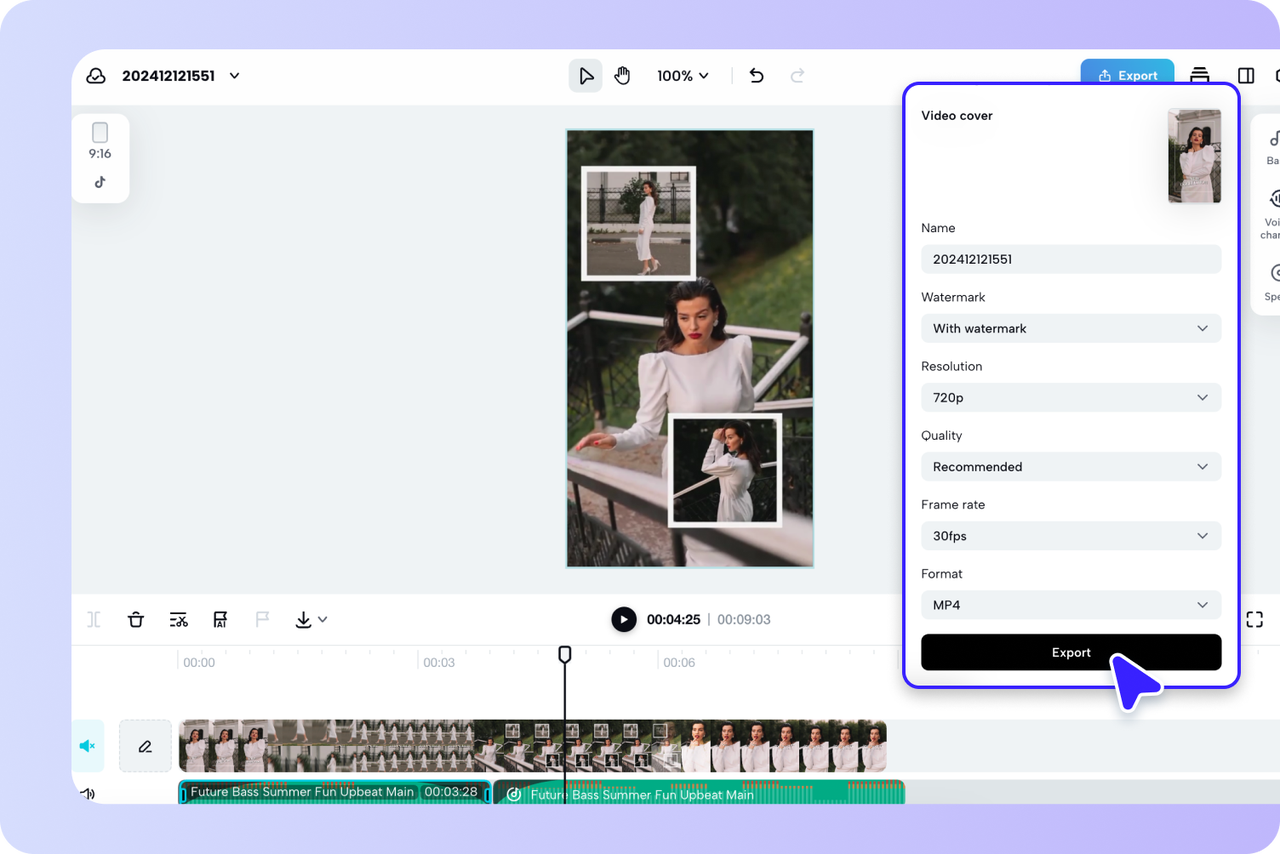Open the Format MP4 dropdown
The height and width of the screenshot is (854, 1280).
click(x=1070, y=605)
